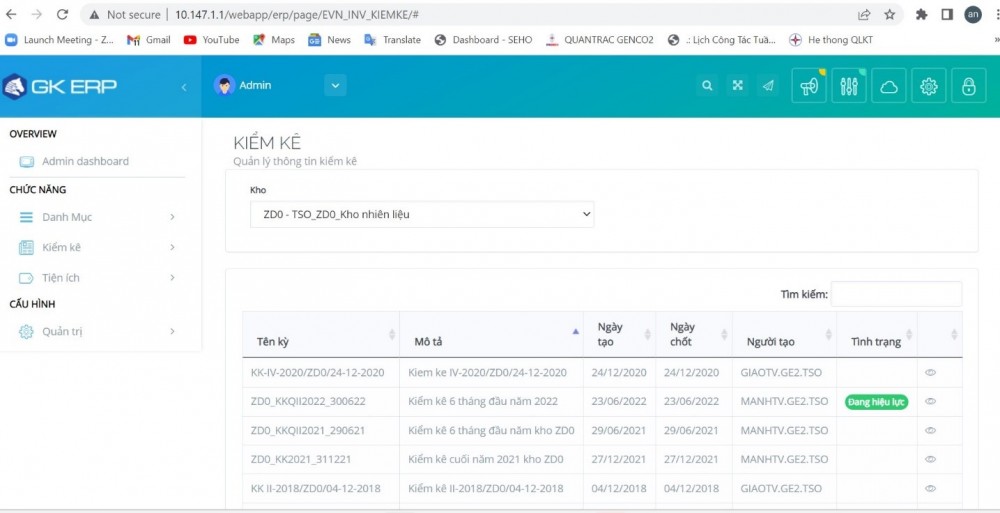
Task: Click the megaphone announcements icon
Action: pyautogui.click(x=809, y=86)
